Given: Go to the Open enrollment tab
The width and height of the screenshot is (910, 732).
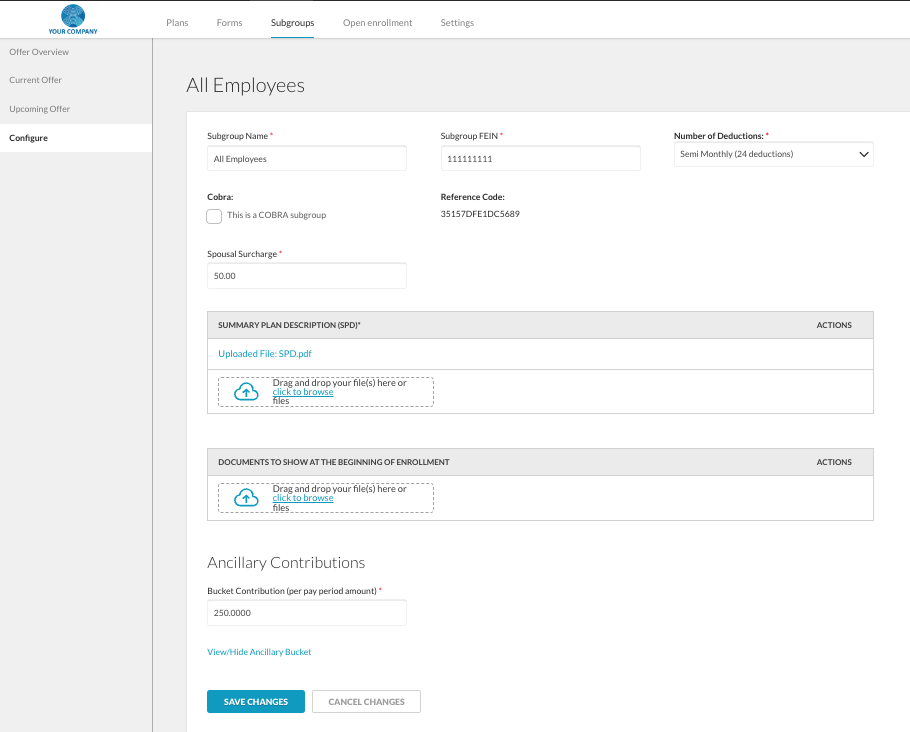Looking at the screenshot, I should (x=377, y=23).
